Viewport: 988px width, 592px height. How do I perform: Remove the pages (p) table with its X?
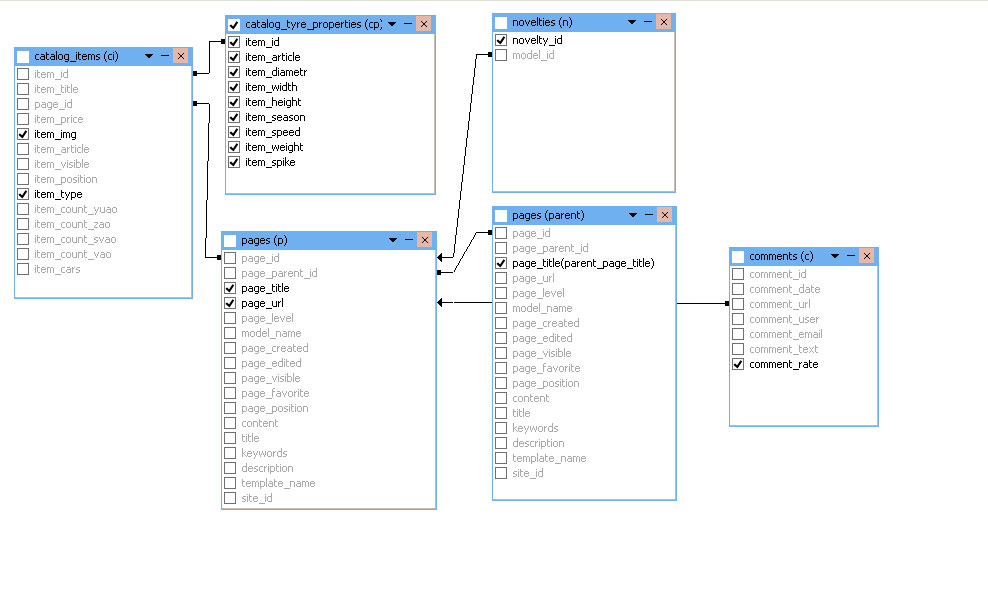pos(425,240)
